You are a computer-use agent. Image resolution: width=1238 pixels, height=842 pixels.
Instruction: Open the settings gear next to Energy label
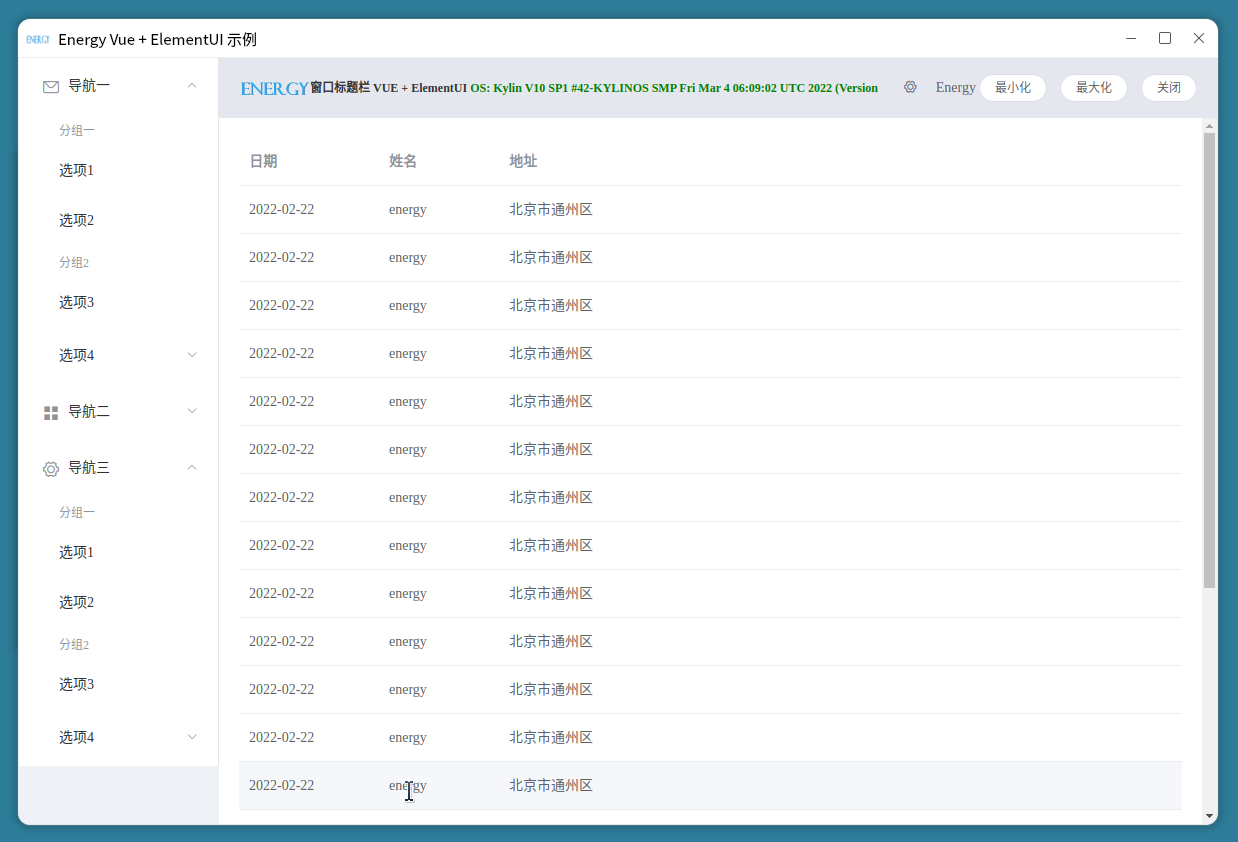pos(910,87)
